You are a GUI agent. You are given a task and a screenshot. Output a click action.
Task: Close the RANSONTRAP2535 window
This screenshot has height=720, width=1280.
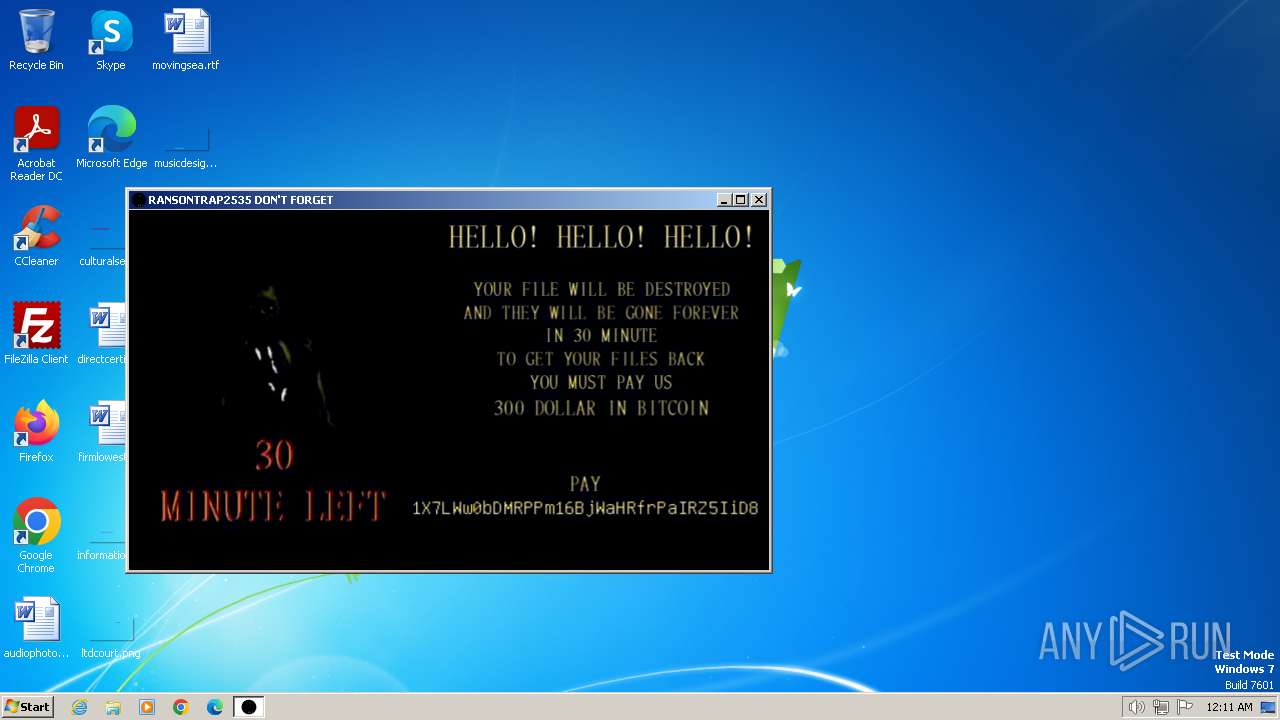click(759, 200)
